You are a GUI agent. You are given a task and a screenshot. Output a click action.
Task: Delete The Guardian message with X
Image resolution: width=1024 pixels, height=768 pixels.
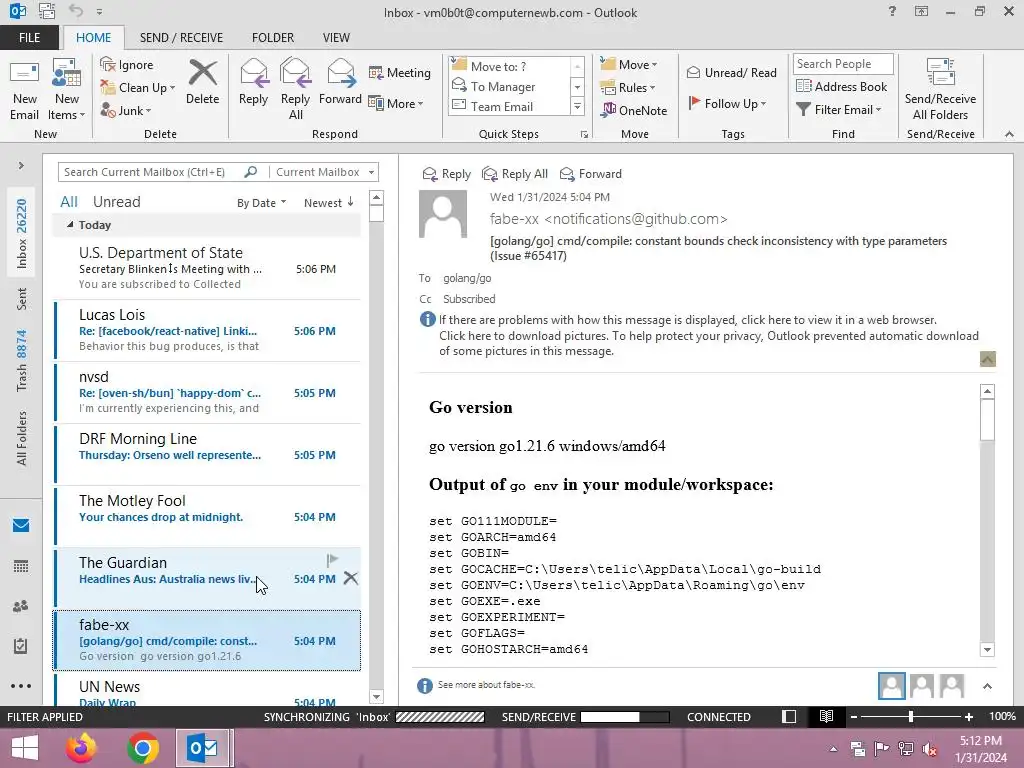pyautogui.click(x=351, y=578)
